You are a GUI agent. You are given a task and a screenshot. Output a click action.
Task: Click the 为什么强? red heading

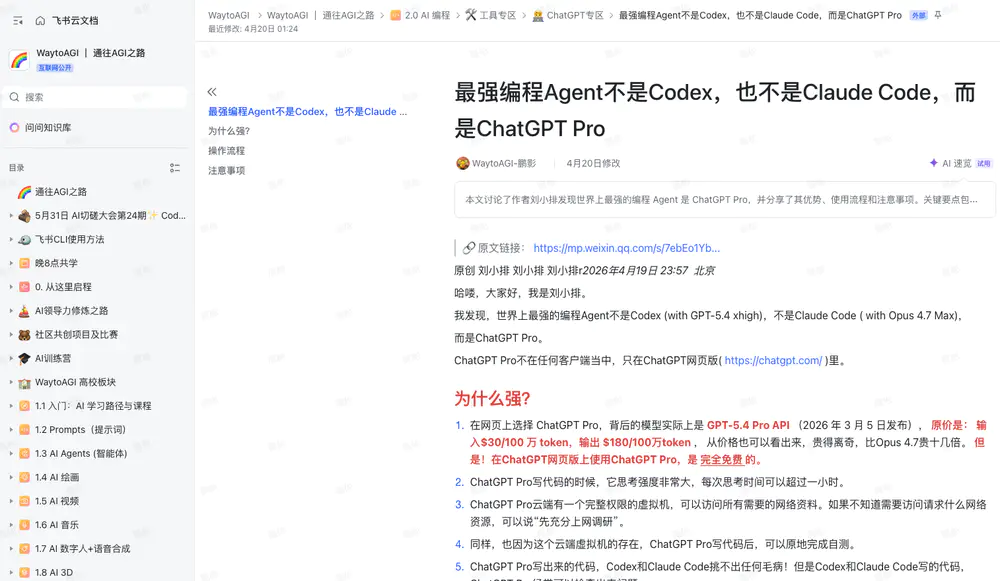tap(492, 399)
